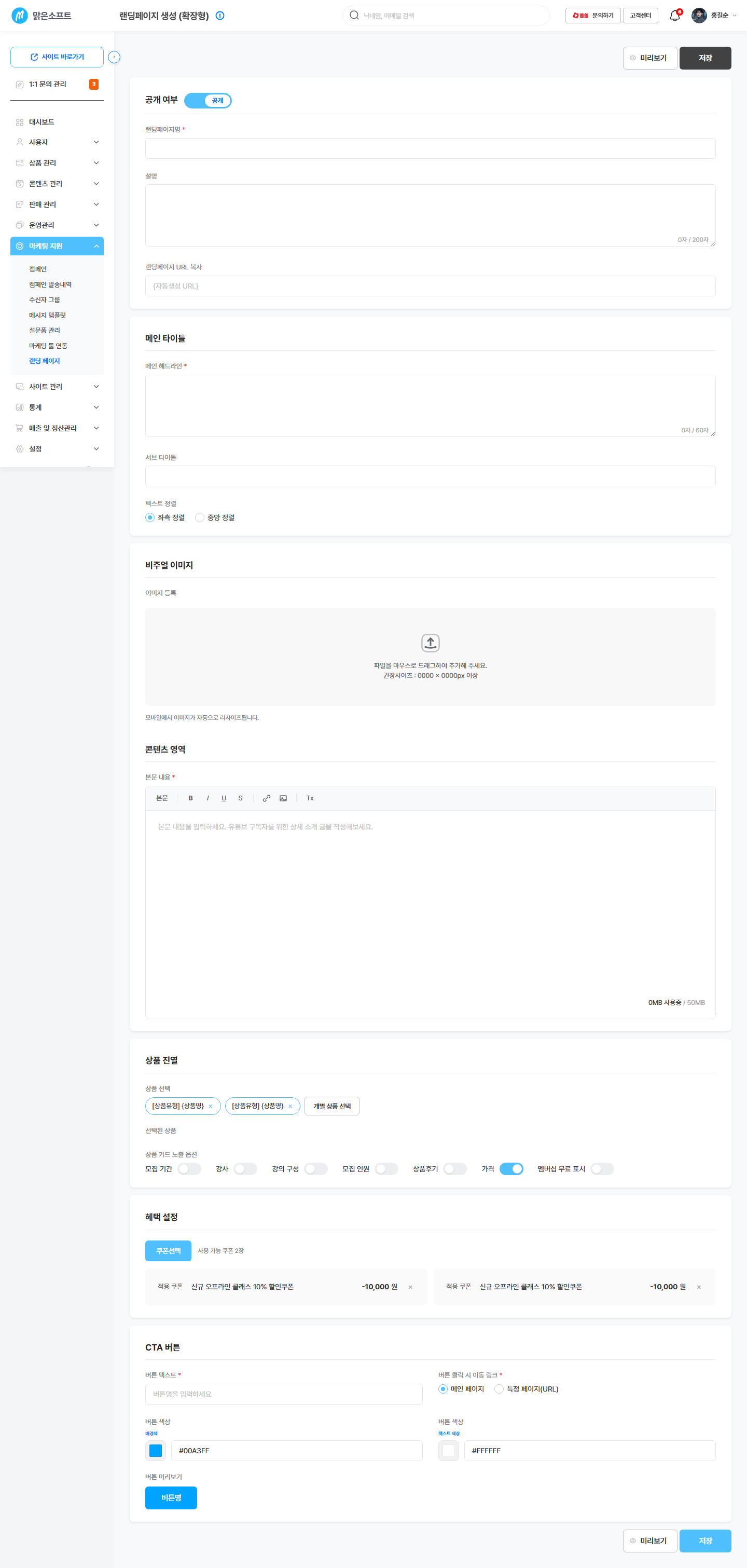Select 좌측 정렬 radio button
747x1568 pixels.
[x=149, y=517]
